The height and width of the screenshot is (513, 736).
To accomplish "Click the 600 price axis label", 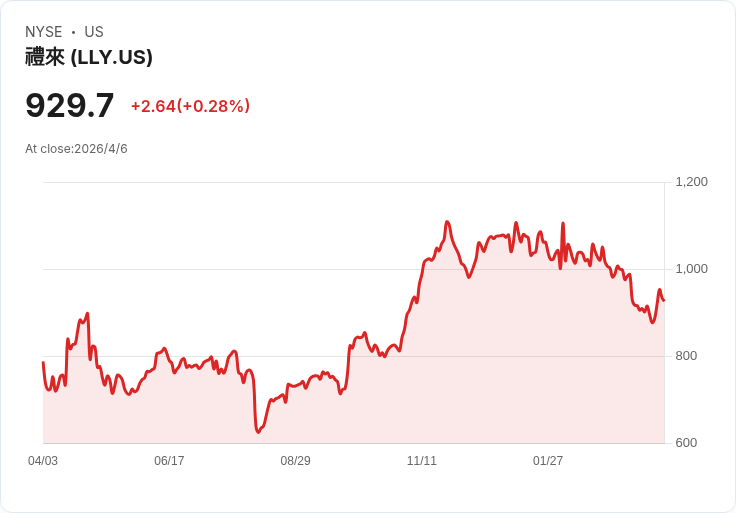I will tap(687, 443).
